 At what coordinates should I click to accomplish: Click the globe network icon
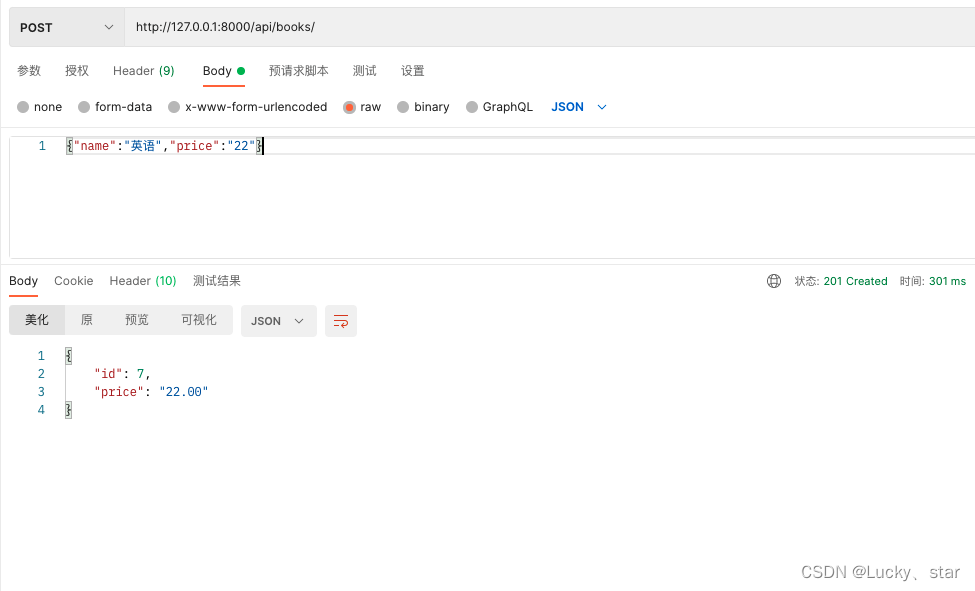[774, 281]
